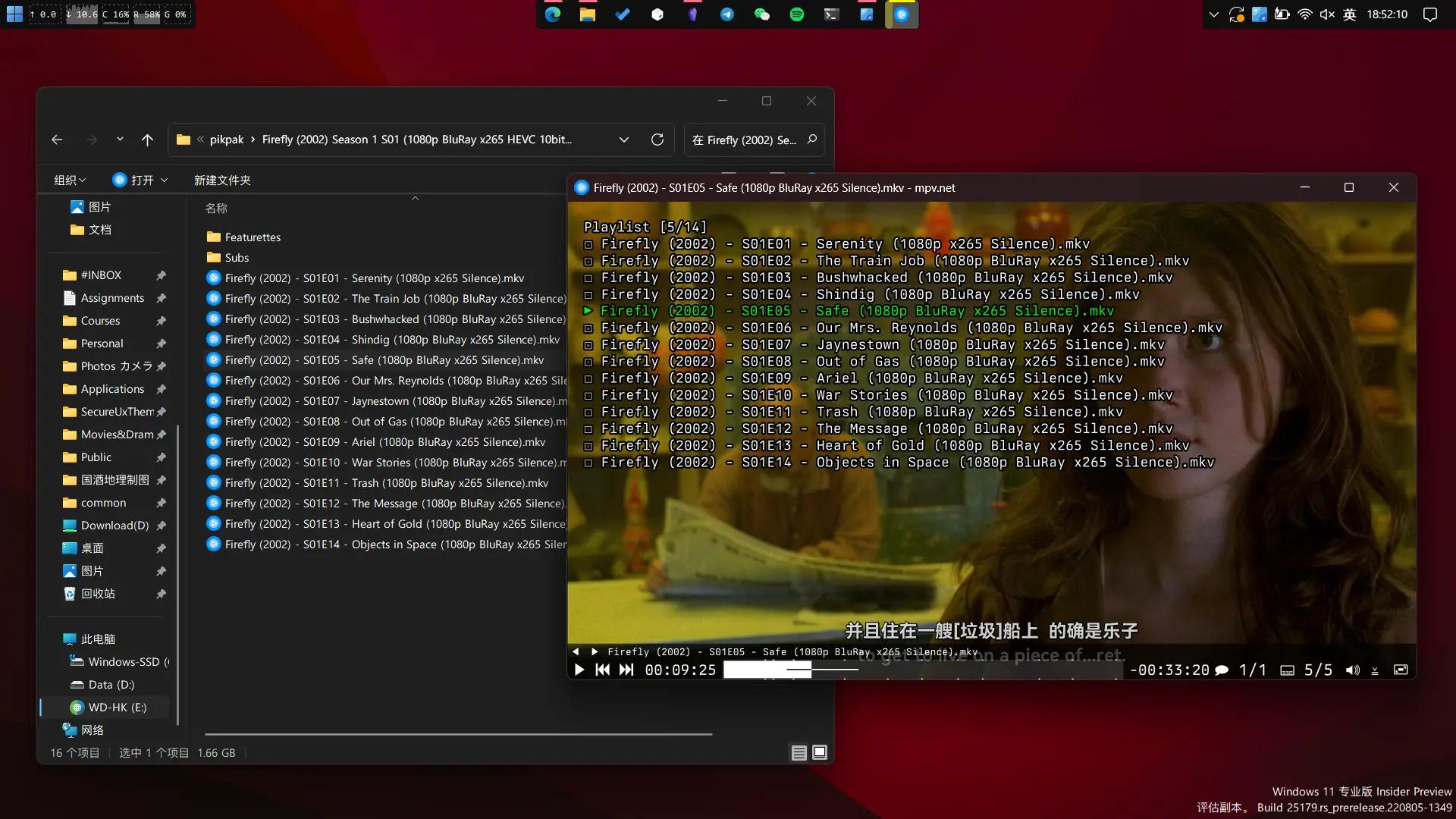
Task: Select S01E04 Shindig in mpv playlist
Action: [x=861, y=294]
